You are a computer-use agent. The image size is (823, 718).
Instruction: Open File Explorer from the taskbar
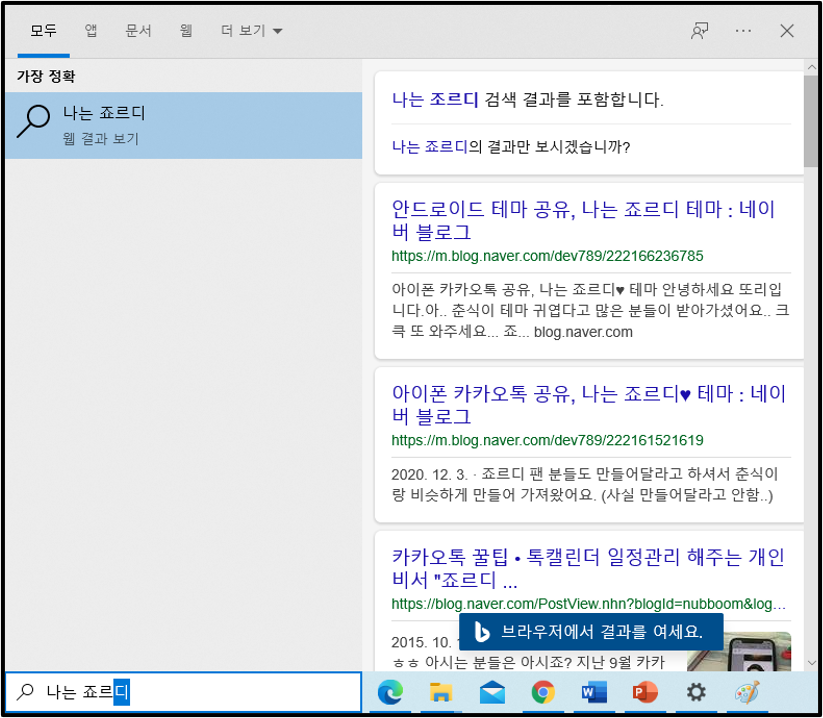coord(441,692)
